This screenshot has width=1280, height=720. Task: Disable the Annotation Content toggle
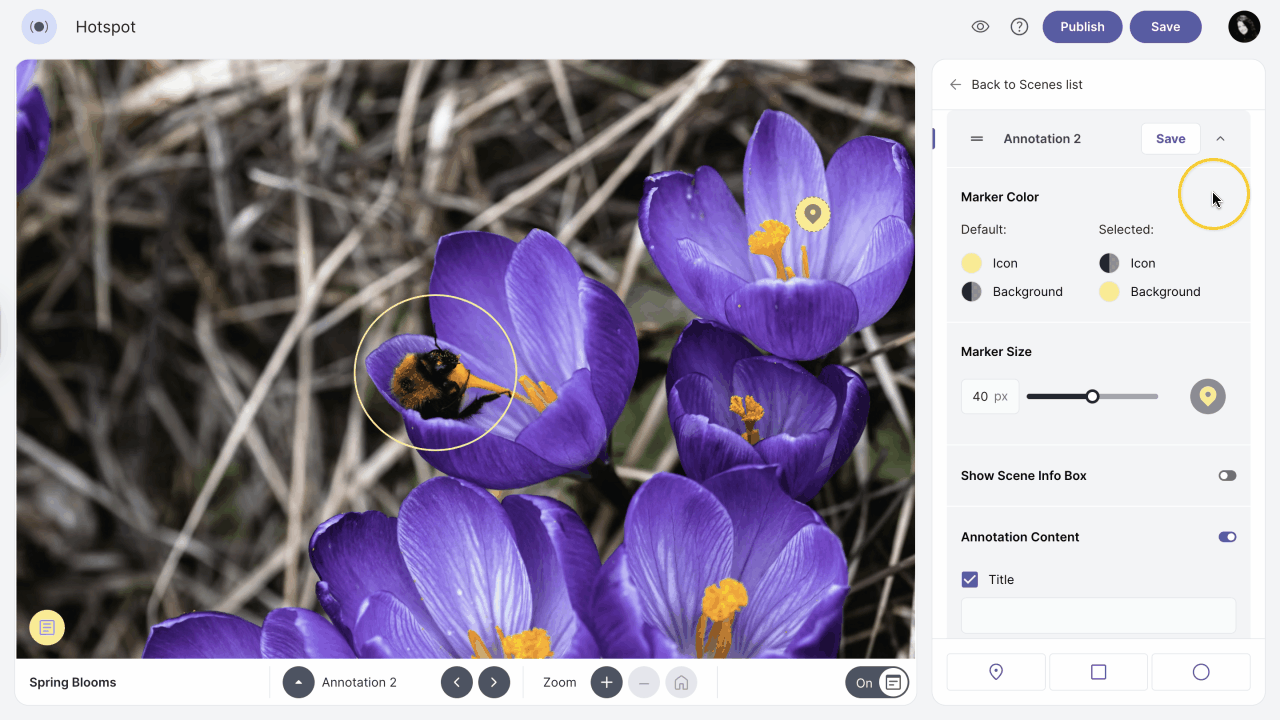(1227, 537)
